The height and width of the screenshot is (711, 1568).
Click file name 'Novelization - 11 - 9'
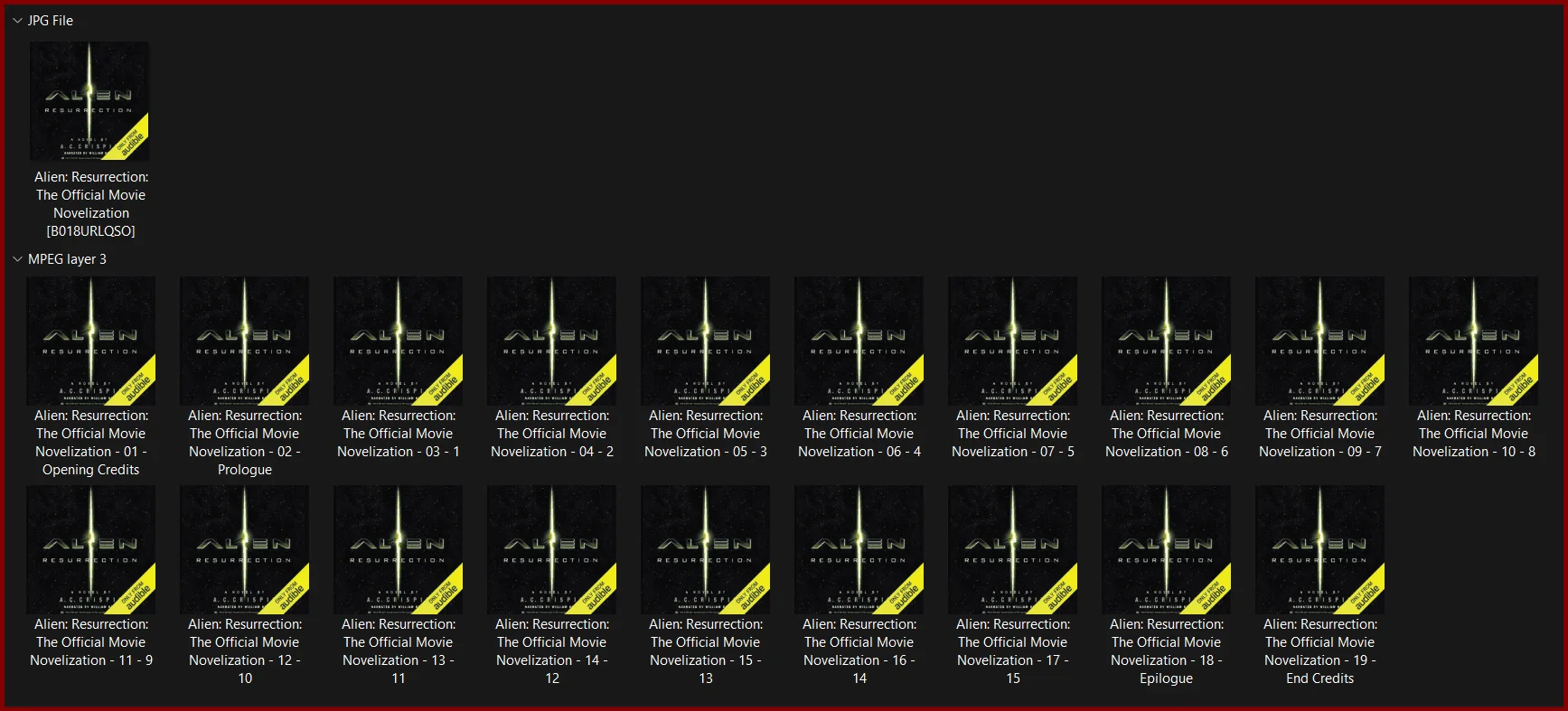[x=91, y=642]
